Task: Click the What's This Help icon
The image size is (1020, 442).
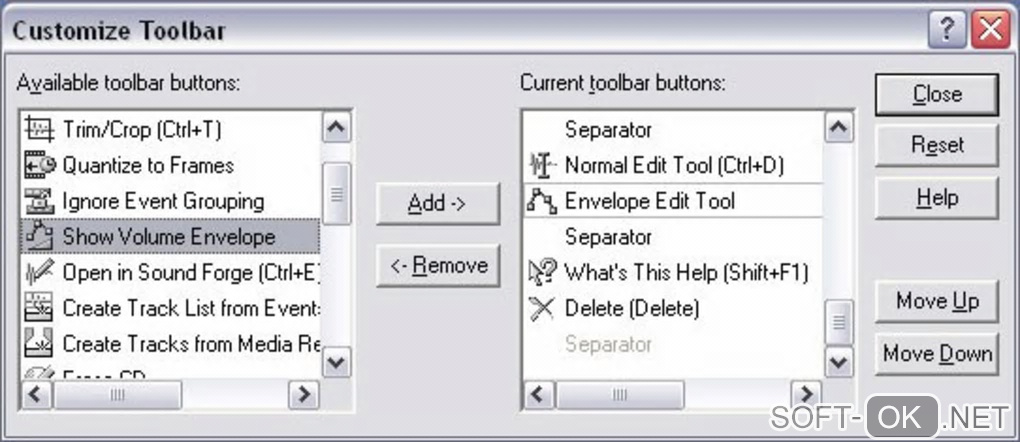Action: 542,272
